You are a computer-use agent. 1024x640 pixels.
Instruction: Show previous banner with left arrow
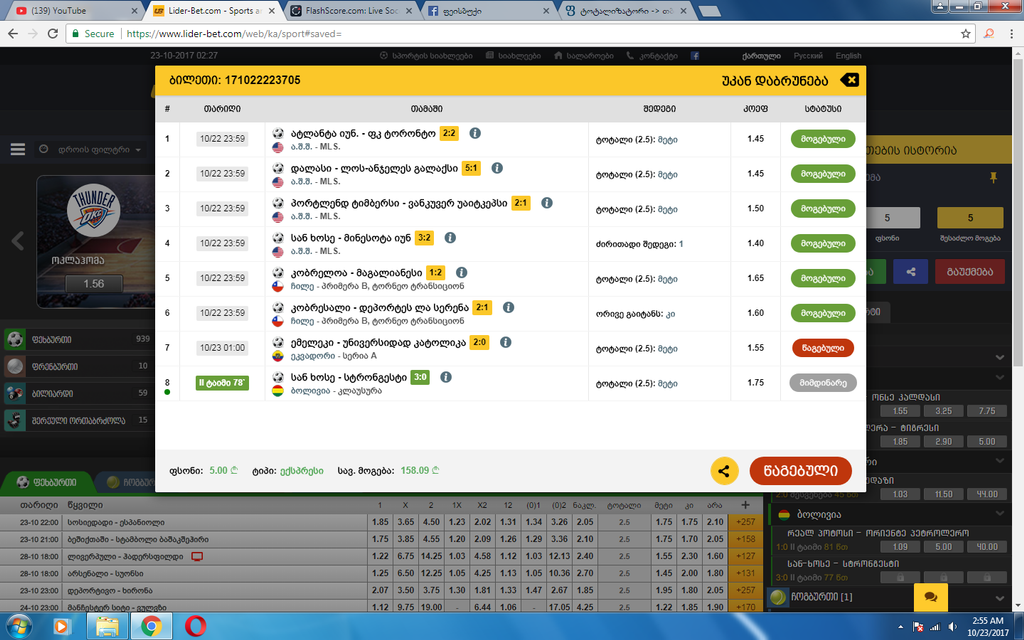[x=18, y=241]
